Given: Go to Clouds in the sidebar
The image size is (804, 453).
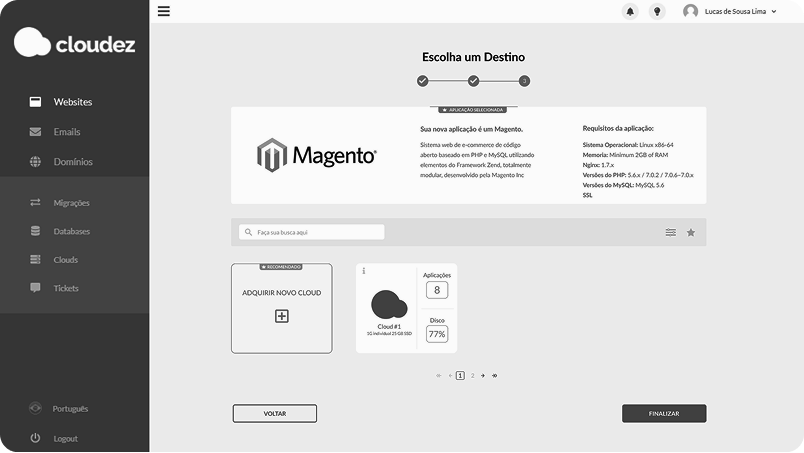Looking at the screenshot, I should pyautogui.click(x=66, y=260).
